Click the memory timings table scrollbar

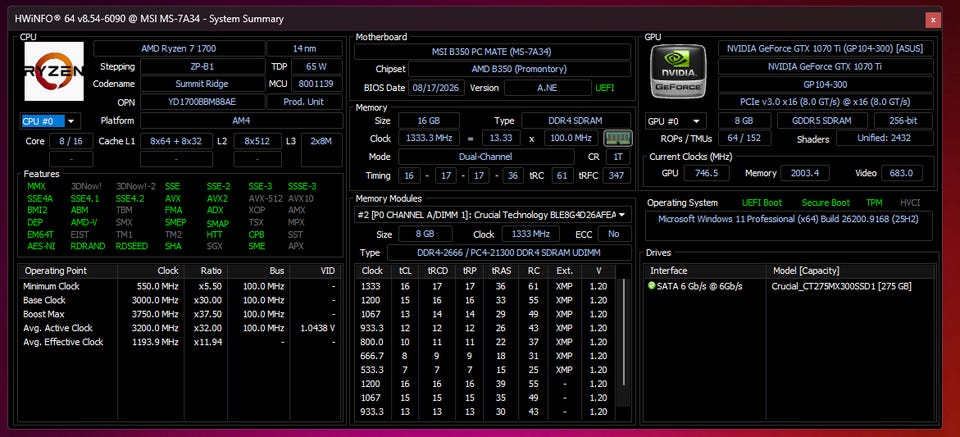[624, 332]
